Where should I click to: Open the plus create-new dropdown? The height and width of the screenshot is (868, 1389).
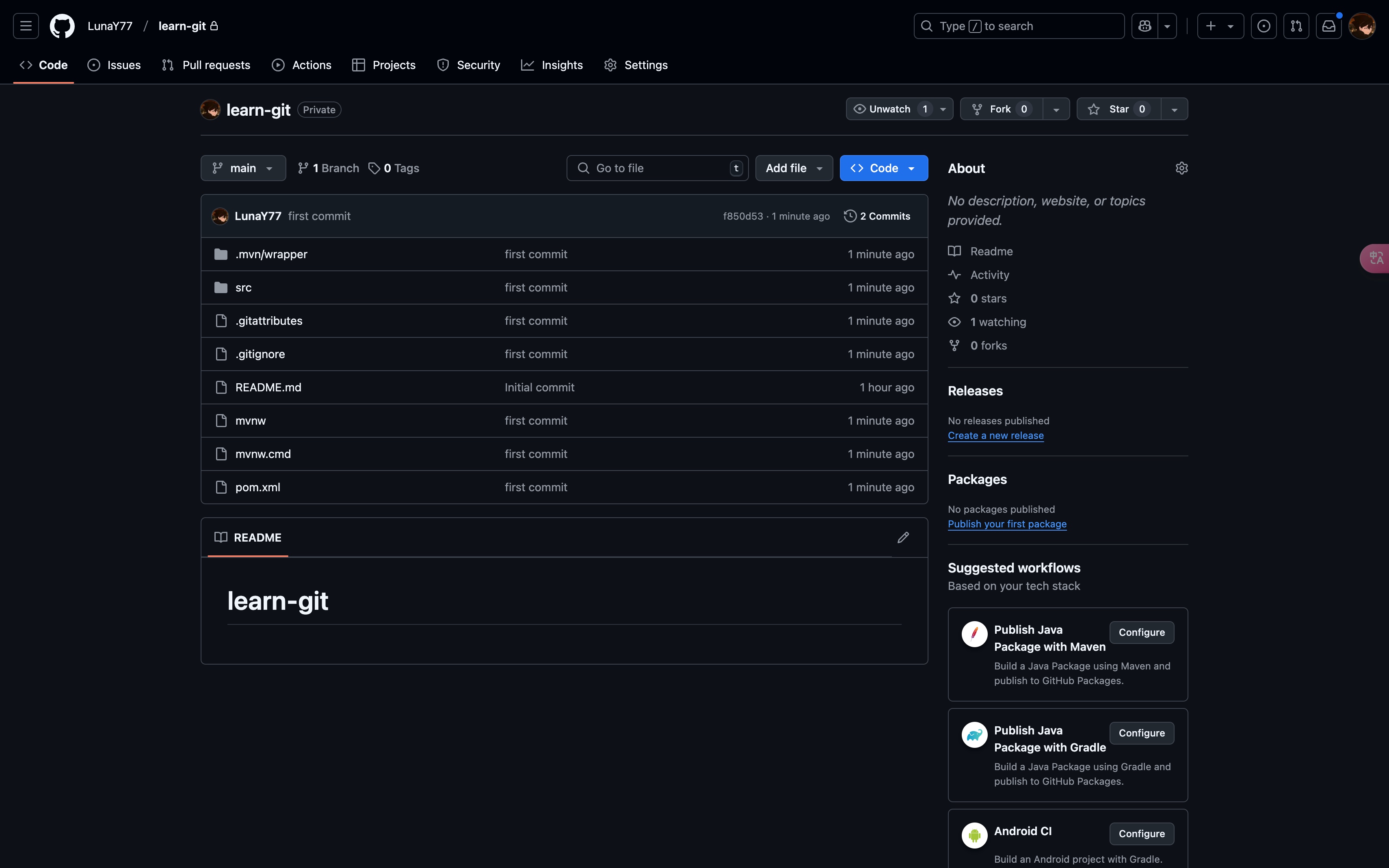[x=1220, y=26]
